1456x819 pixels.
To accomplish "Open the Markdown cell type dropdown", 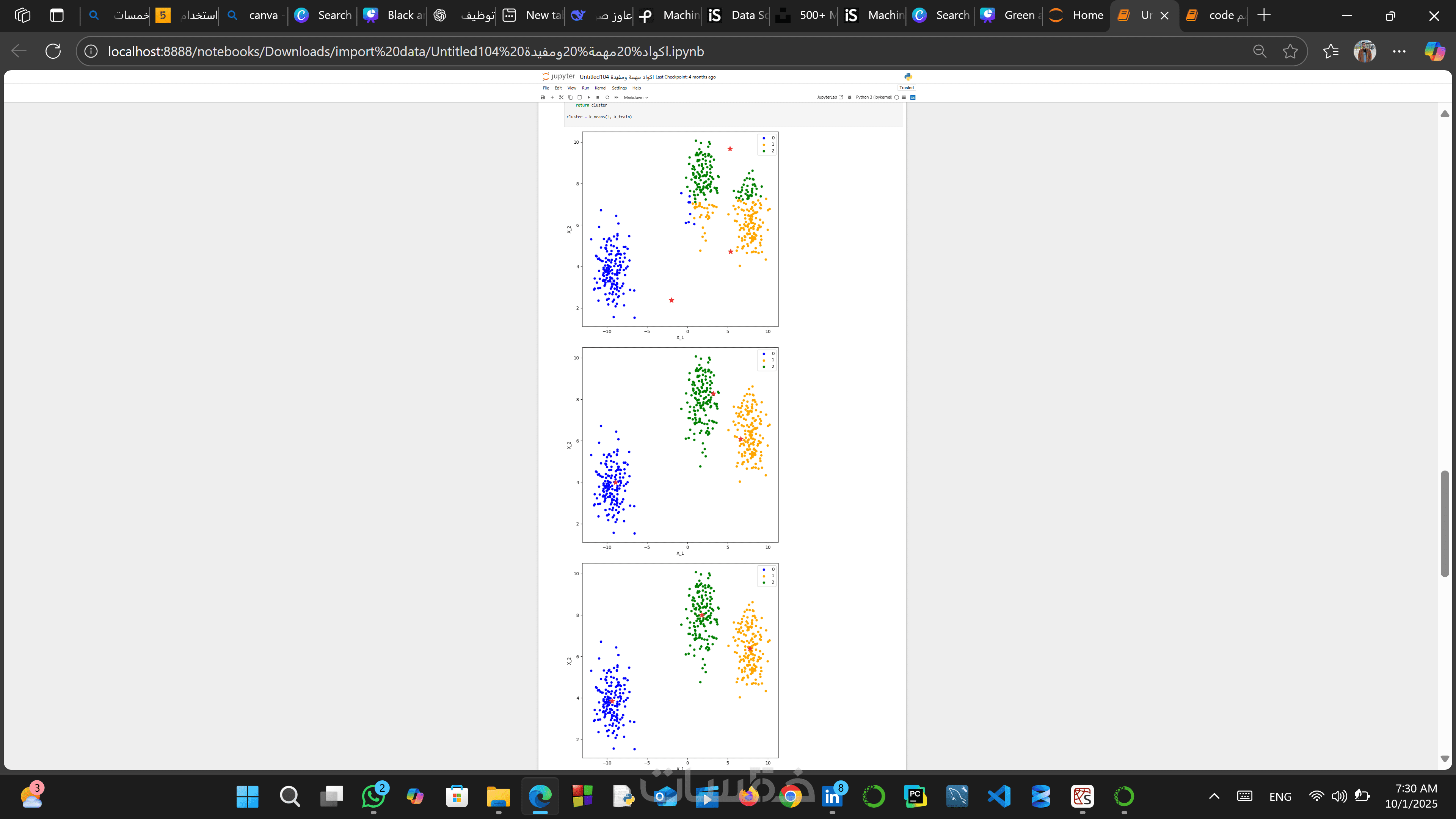I will coord(636,97).
